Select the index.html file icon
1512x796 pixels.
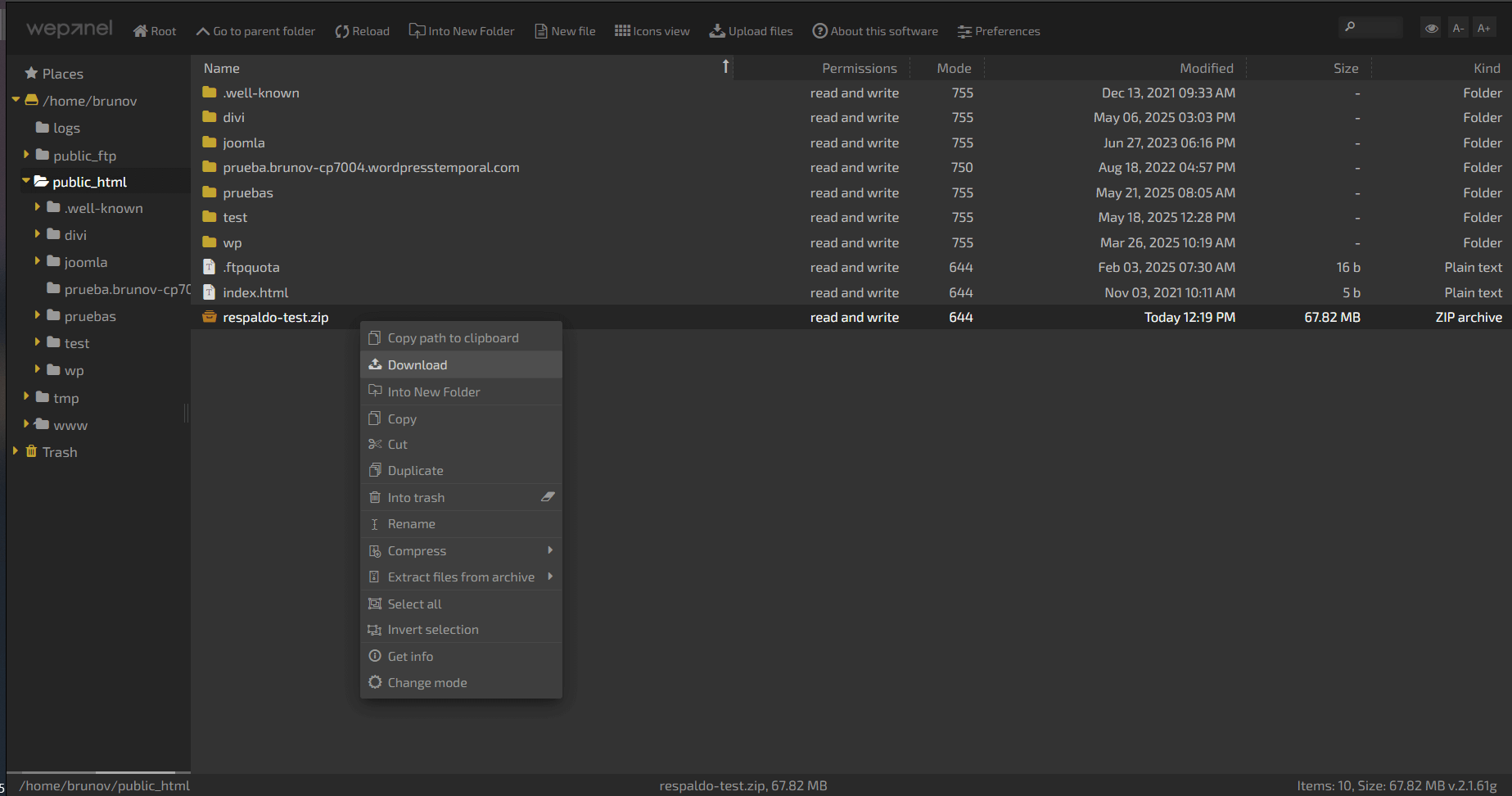click(210, 292)
